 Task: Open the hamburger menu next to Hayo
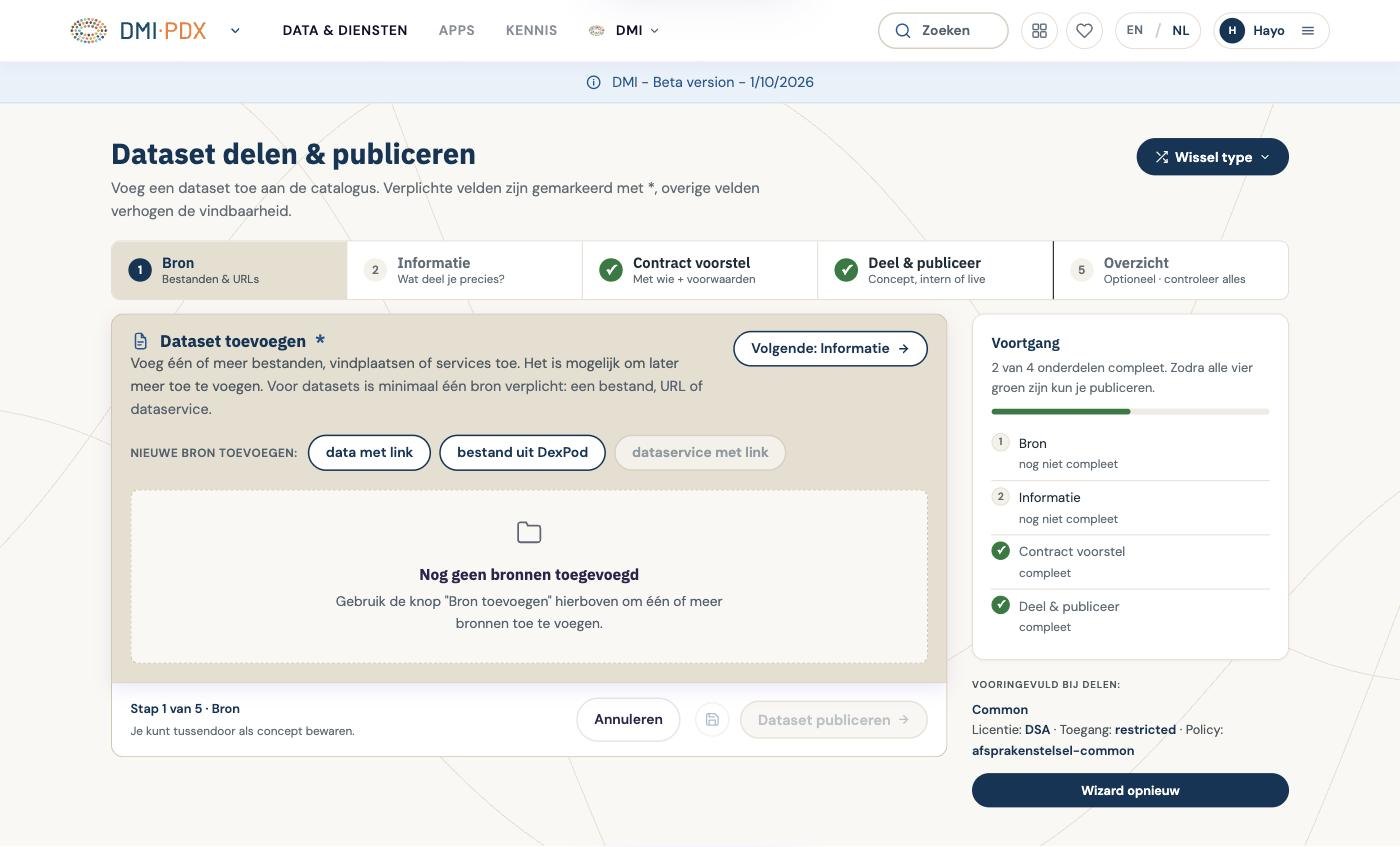tap(1307, 30)
